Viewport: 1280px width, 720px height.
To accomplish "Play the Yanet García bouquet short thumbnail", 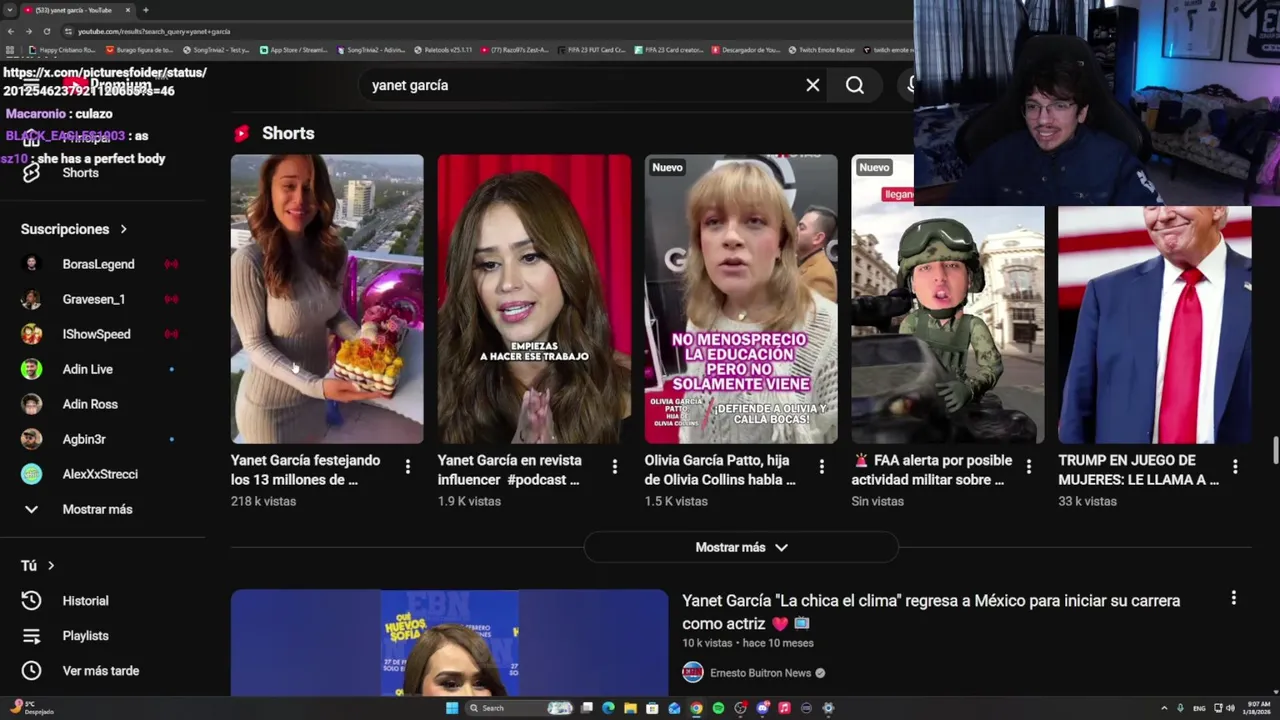I will tap(327, 298).
